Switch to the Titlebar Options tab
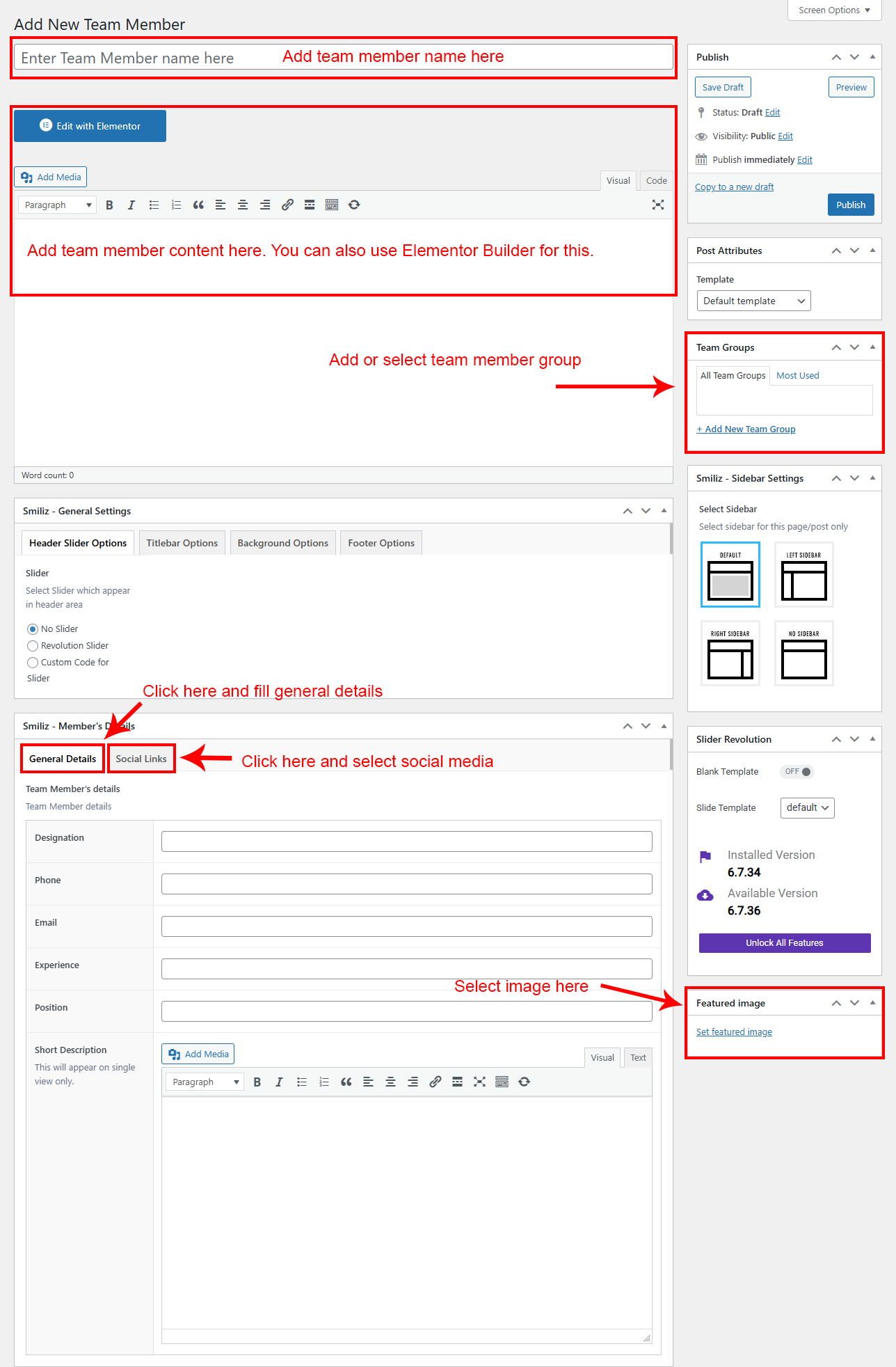Viewport: 896px width, 1367px height. tap(182, 543)
